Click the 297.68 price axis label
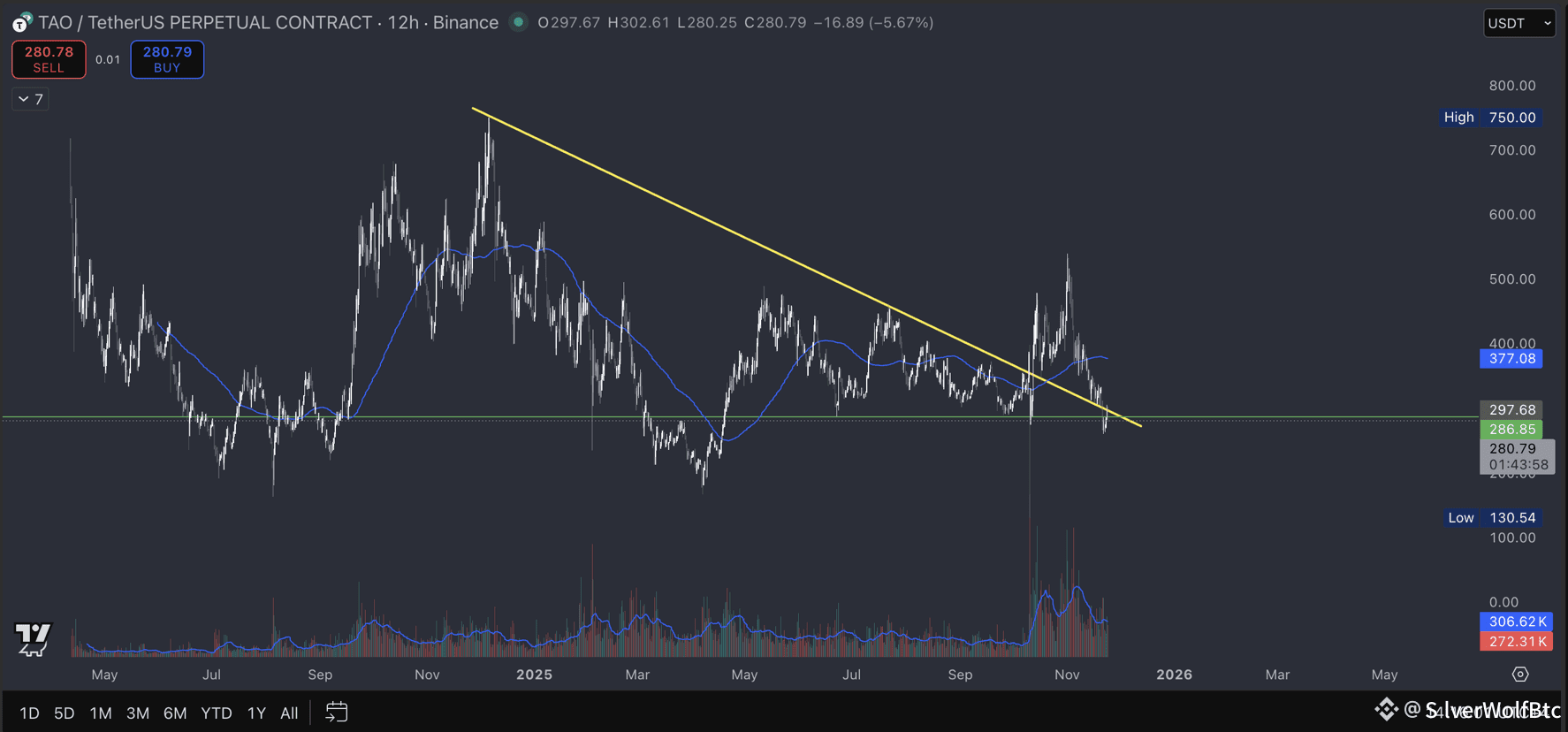This screenshot has width=1568, height=732. (1511, 409)
